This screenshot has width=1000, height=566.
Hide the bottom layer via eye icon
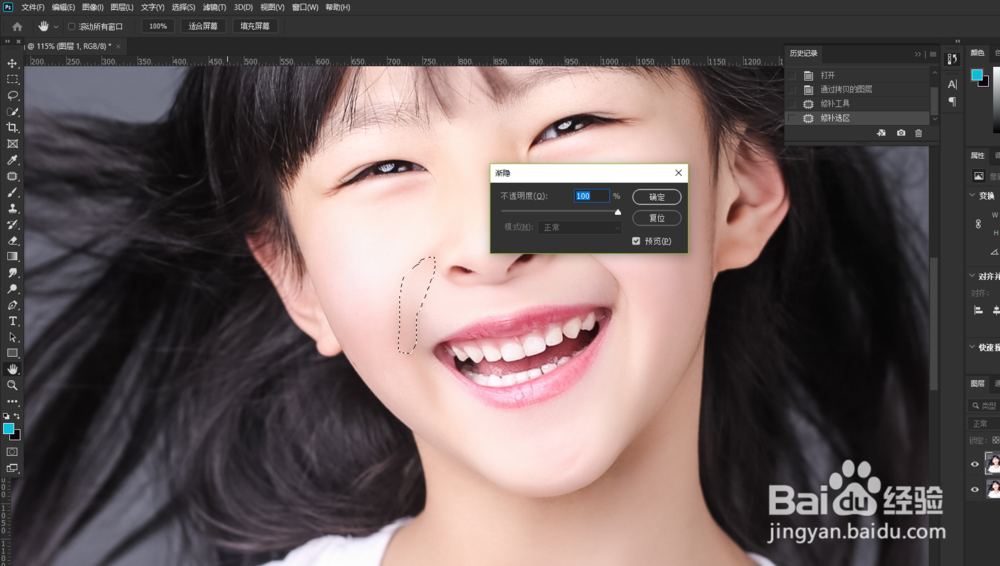click(x=974, y=489)
